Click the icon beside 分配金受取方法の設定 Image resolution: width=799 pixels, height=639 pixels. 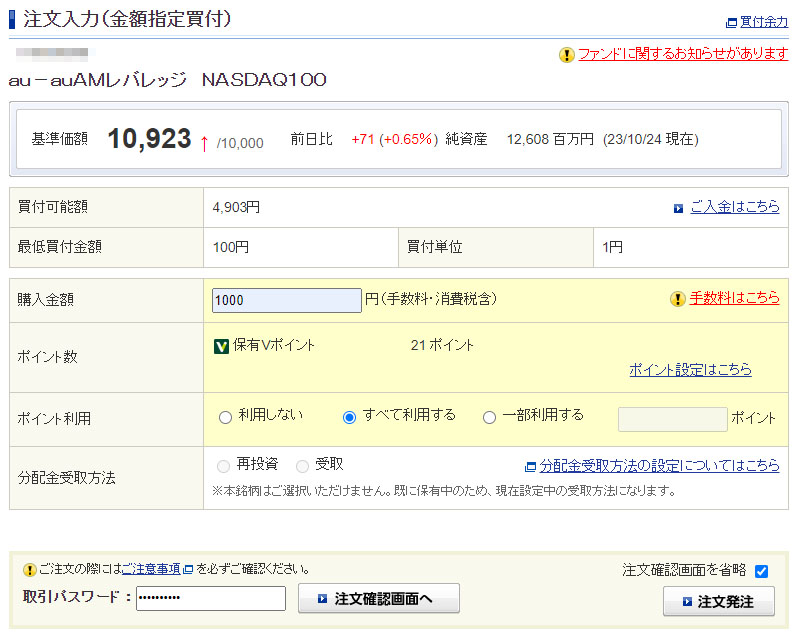click(531, 466)
